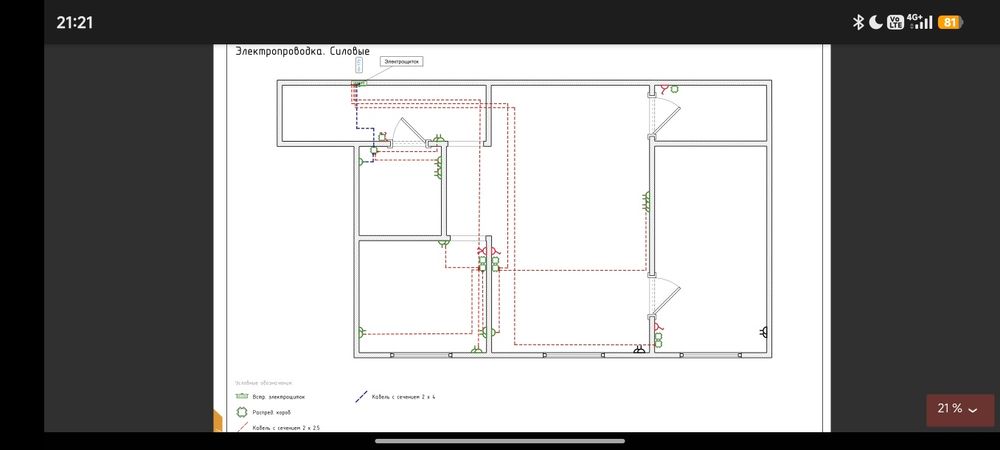Tap the legend text 'Встр. электрощиток'
The height and width of the screenshot is (450, 1000).
[279, 396]
